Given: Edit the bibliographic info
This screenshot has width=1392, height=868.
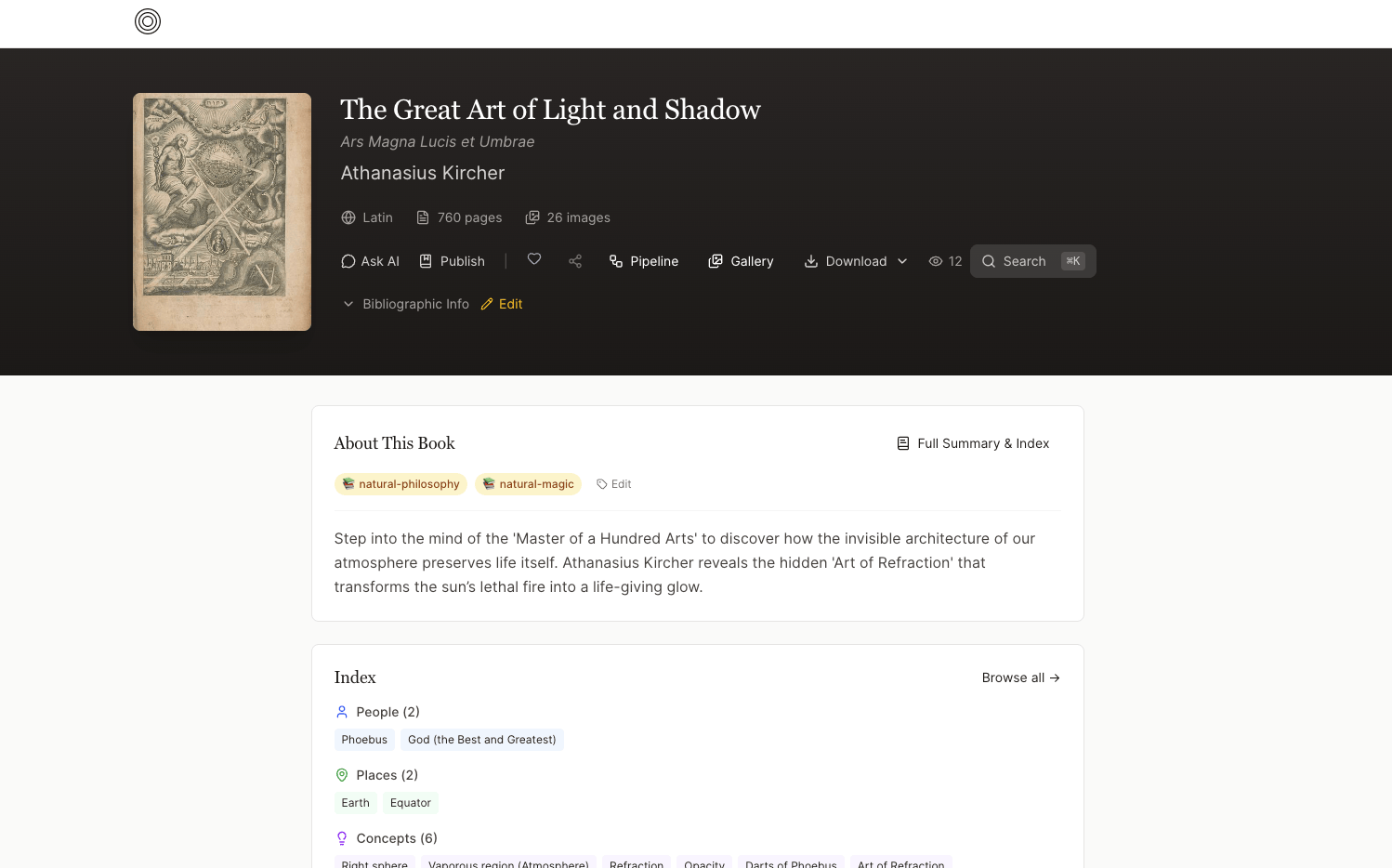Looking at the screenshot, I should pyautogui.click(x=501, y=304).
